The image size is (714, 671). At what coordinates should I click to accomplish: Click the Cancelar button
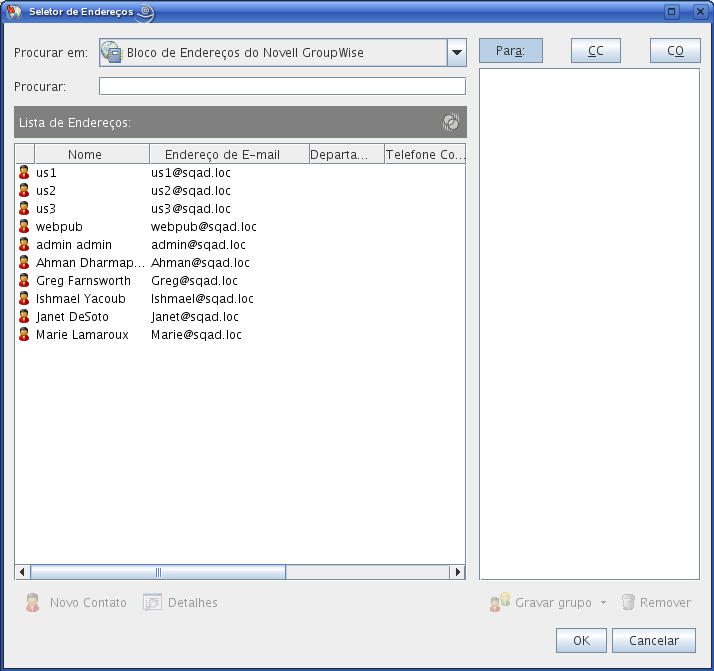[x=653, y=640]
